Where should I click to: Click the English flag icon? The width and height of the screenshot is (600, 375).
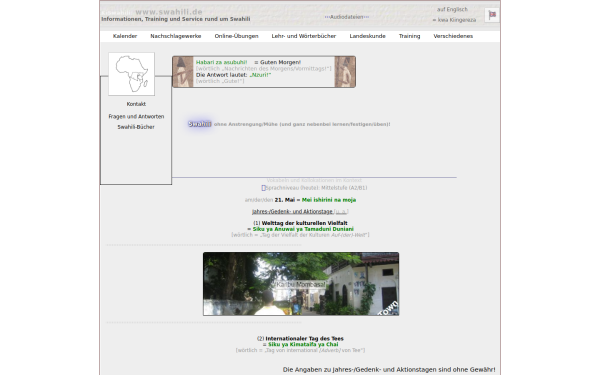492,15
